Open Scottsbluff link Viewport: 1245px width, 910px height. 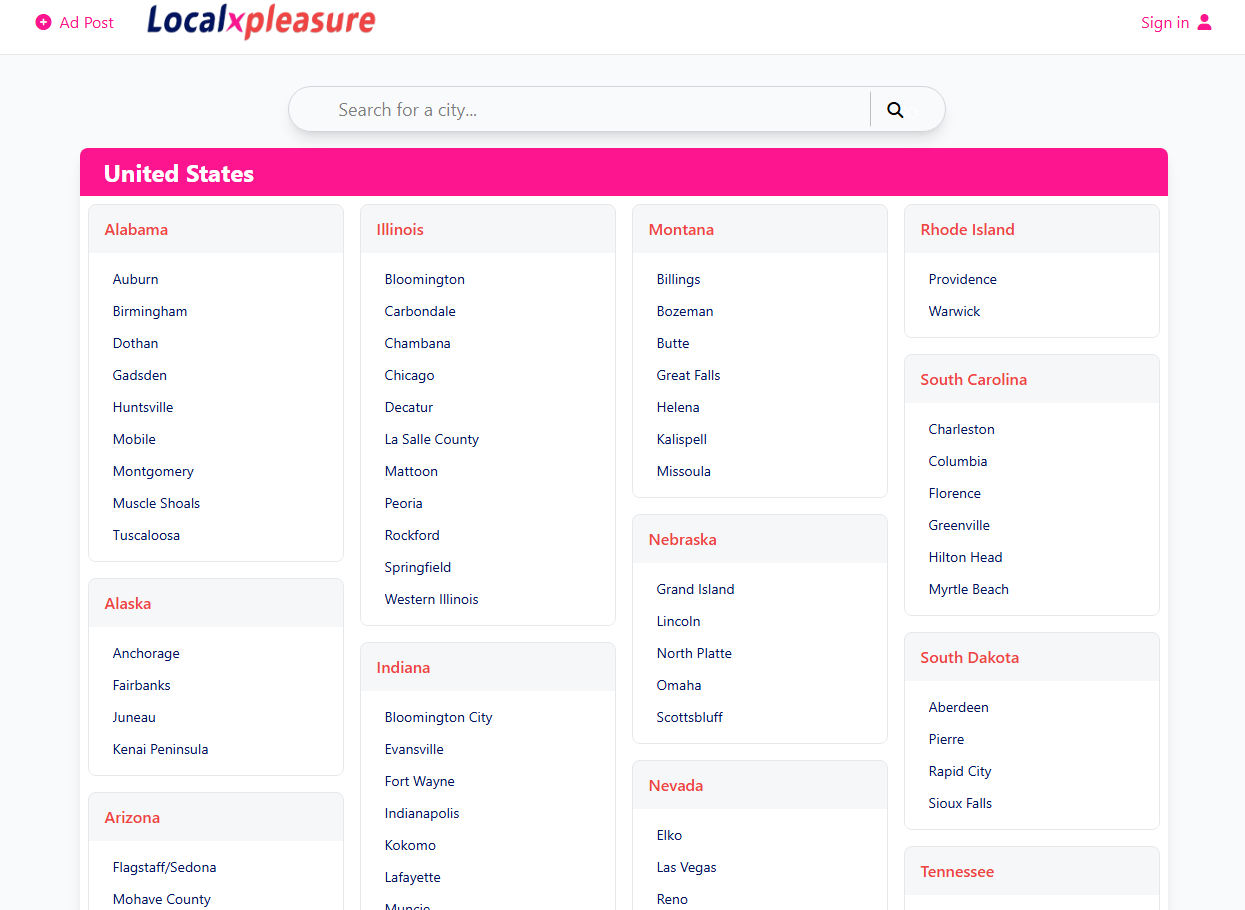[689, 717]
